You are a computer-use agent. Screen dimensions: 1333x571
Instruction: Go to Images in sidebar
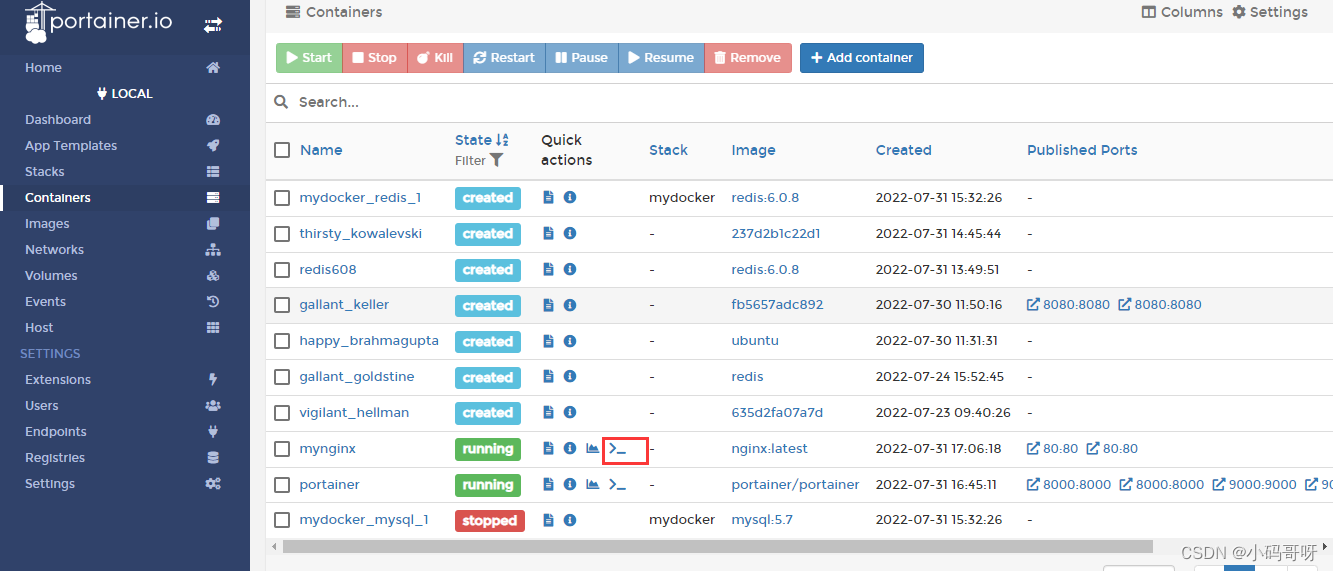48,224
